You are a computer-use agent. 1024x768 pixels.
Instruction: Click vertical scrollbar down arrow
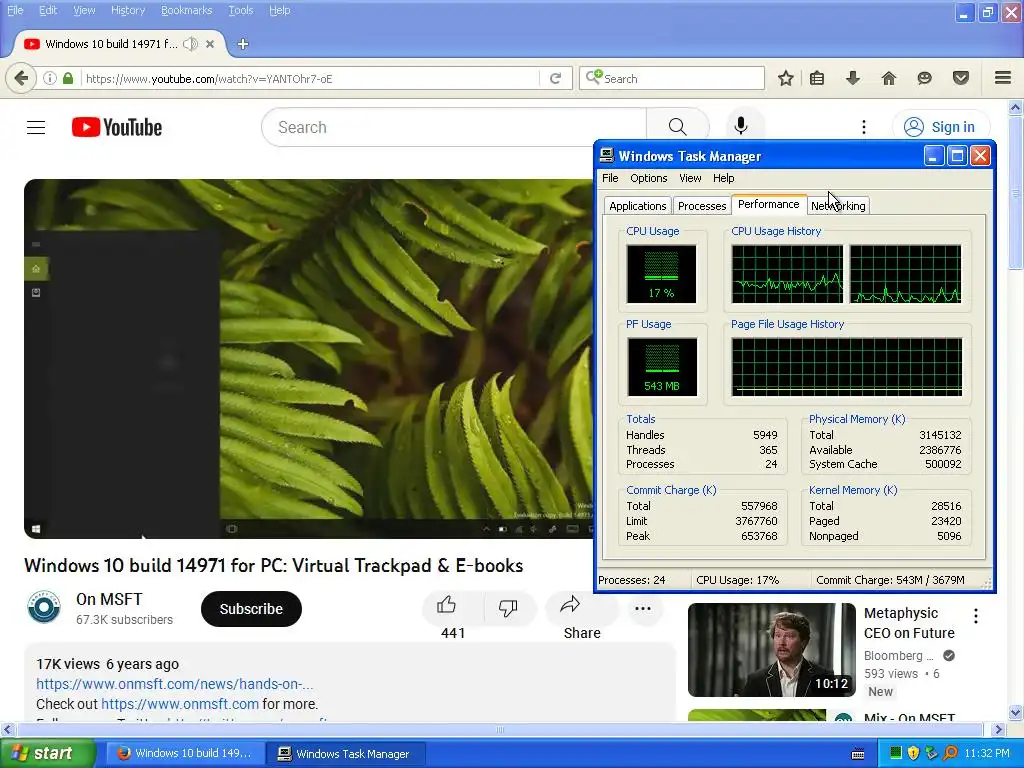click(x=1016, y=712)
